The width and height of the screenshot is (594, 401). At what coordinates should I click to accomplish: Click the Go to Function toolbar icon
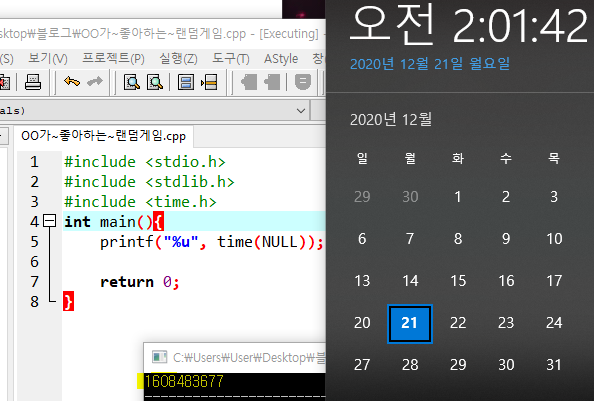coord(186,82)
